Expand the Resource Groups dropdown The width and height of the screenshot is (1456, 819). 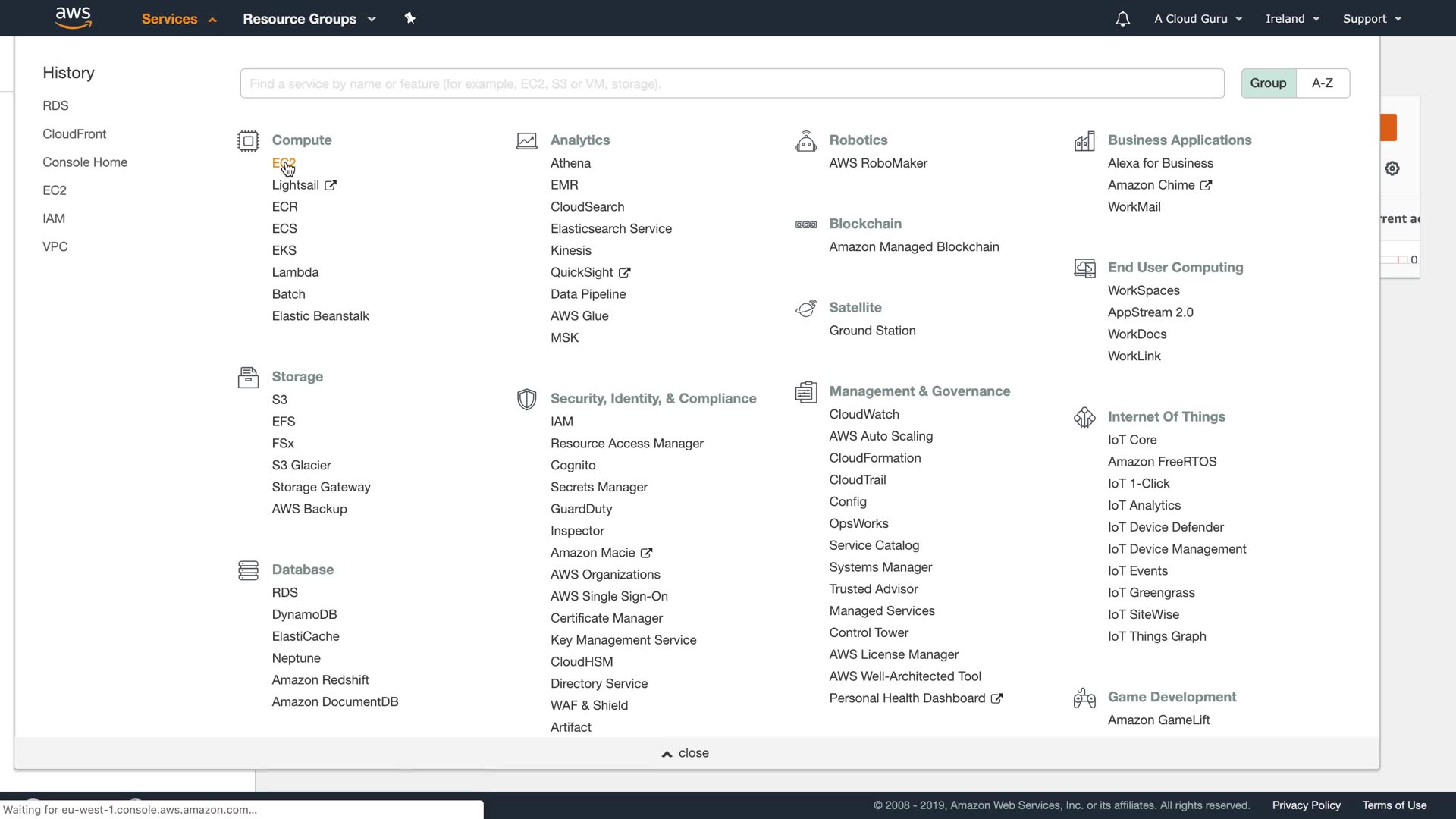coord(309,19)
